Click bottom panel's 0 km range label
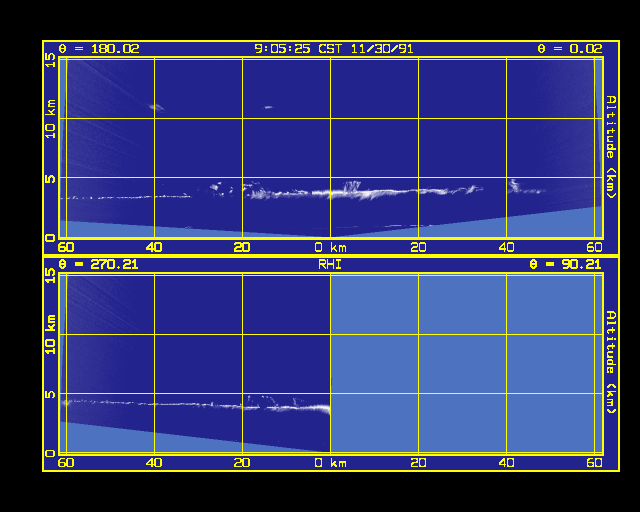640x512 pixels. (331, 463)
